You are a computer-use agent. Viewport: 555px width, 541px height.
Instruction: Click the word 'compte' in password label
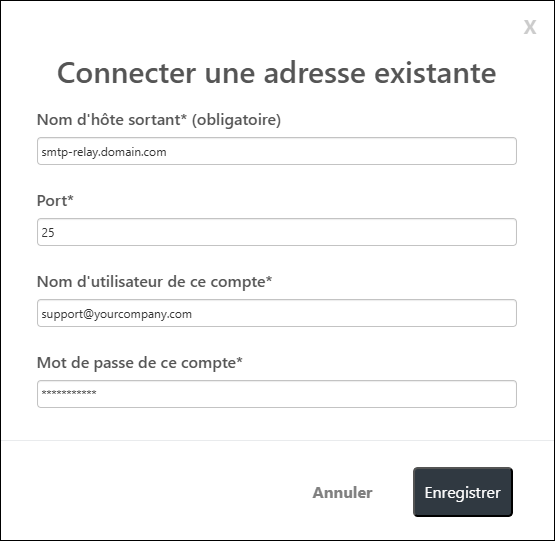tap(212, 364)
